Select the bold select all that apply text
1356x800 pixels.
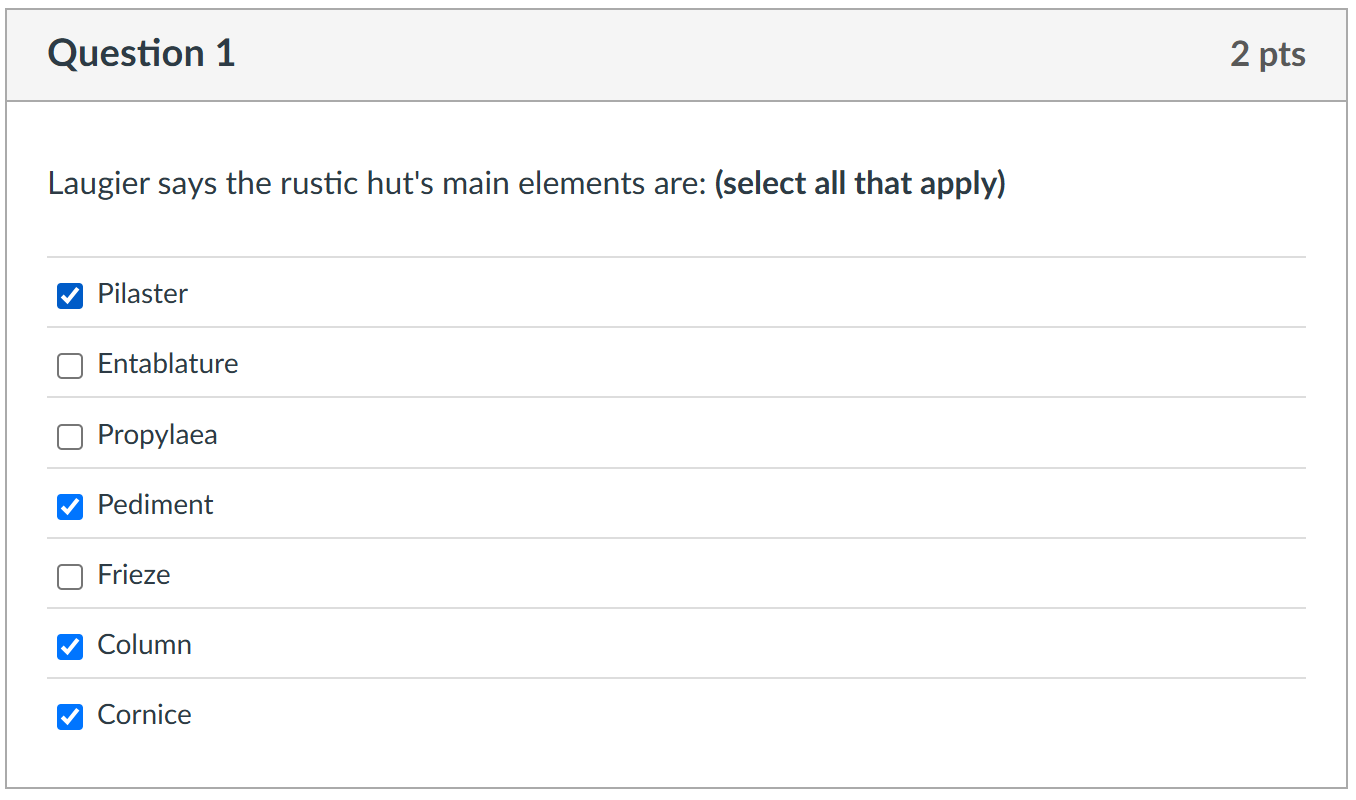(x=860, y=183)
